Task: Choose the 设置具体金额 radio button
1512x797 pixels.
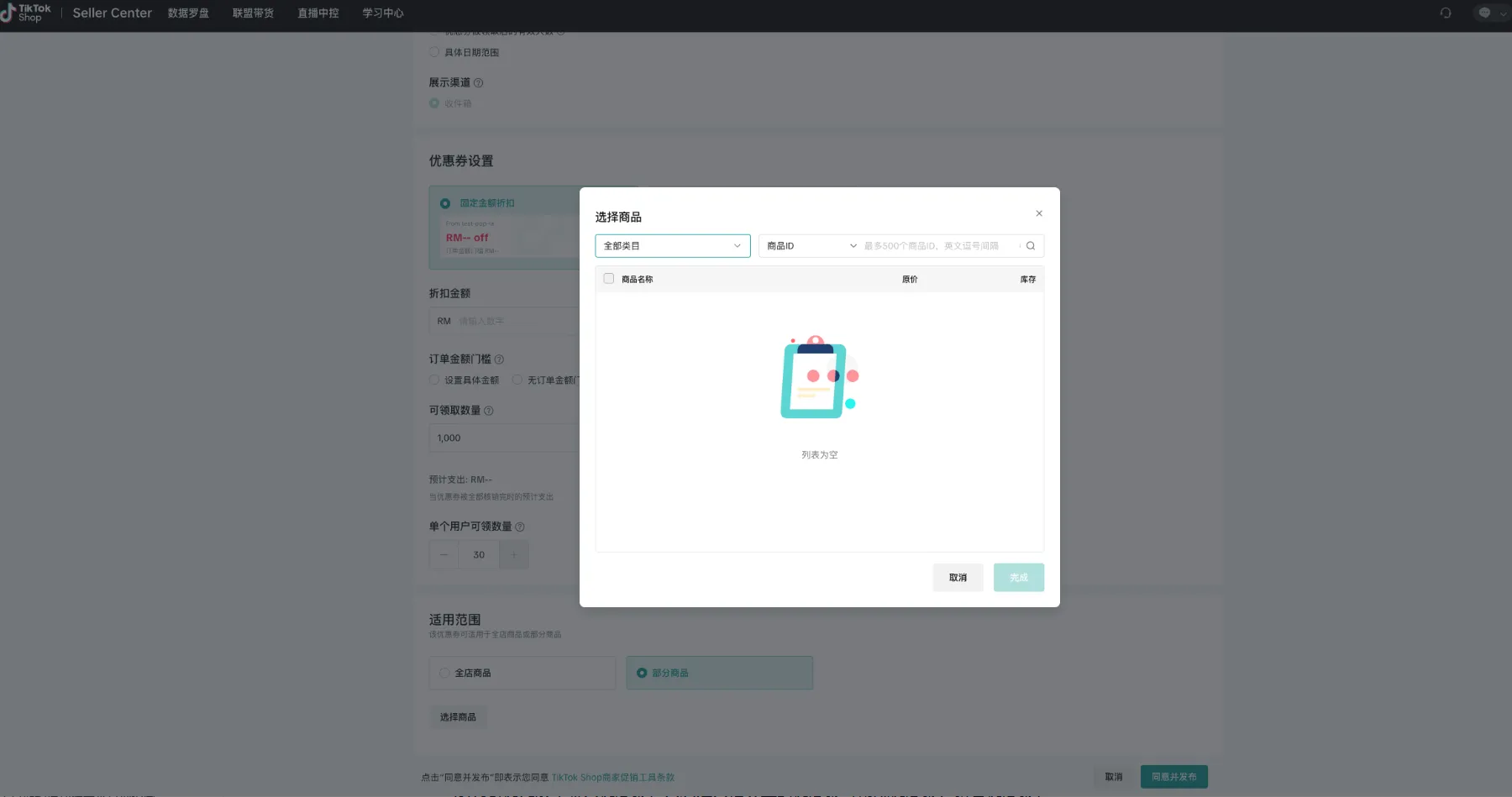Action: [x=434, y=380]
